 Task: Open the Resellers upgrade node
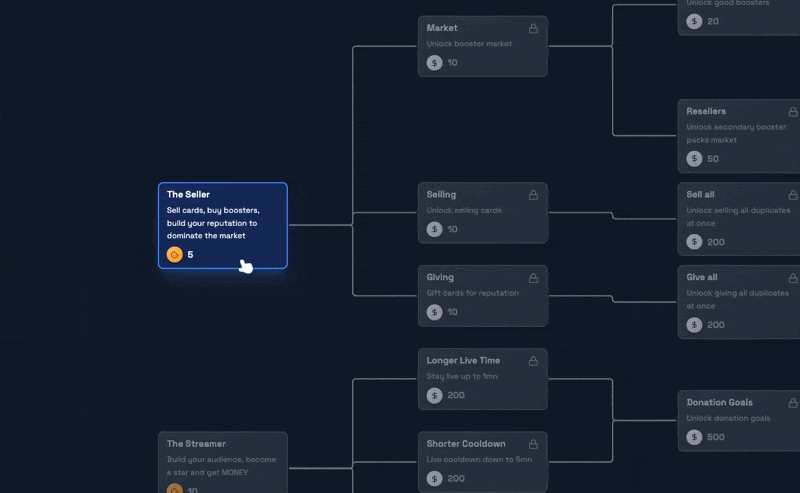tap(738, 135)
